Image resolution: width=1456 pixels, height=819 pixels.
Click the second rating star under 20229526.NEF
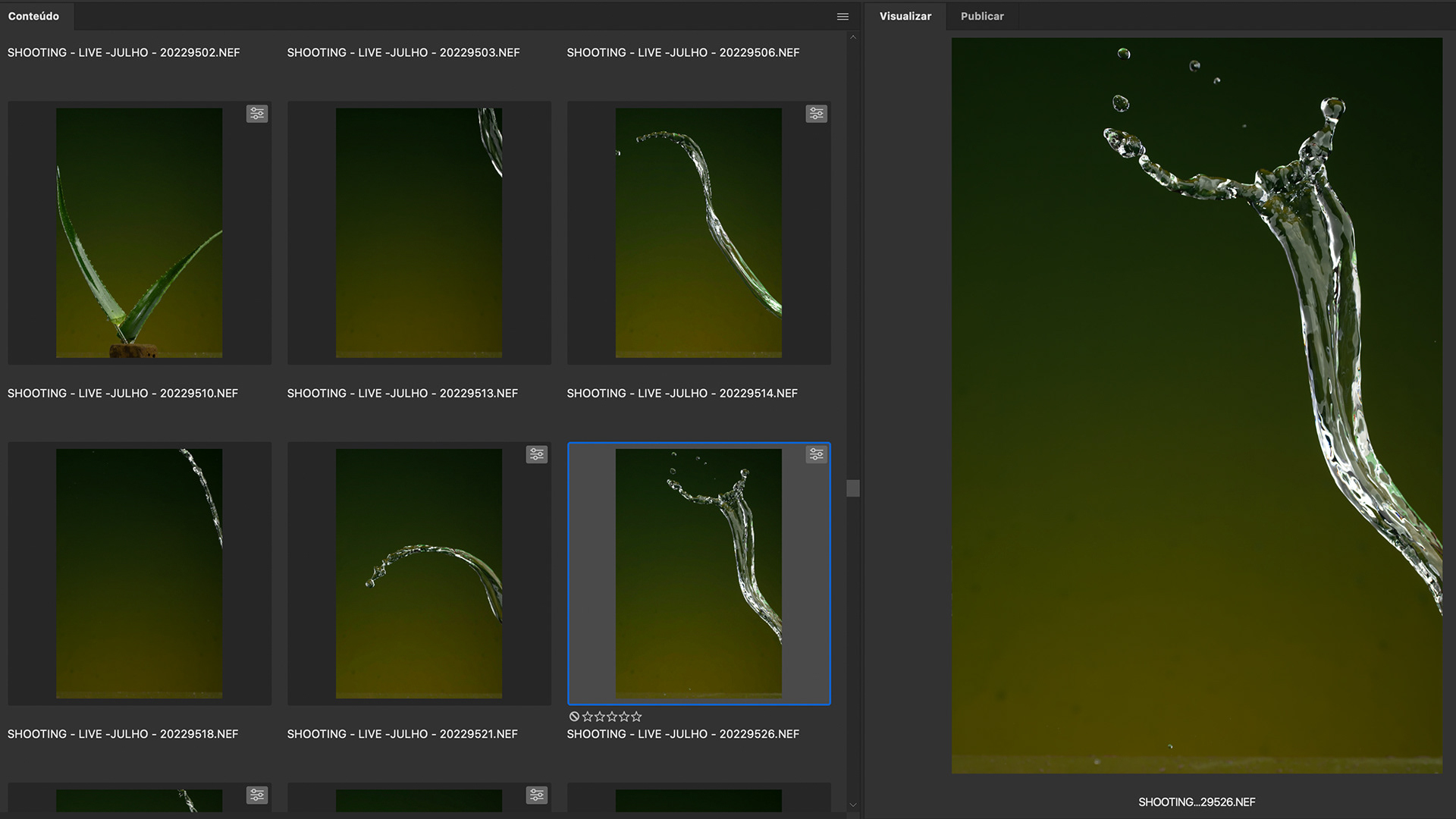[x=600, y=717]
